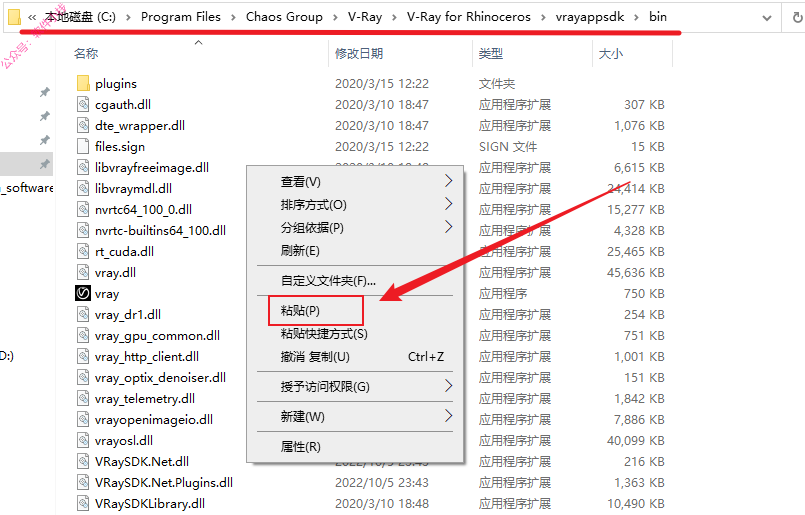Select the VRaySDK.Net.Plugins.dll file icon
The height and width of the screenshot is (515, 805).
[83, 483]
